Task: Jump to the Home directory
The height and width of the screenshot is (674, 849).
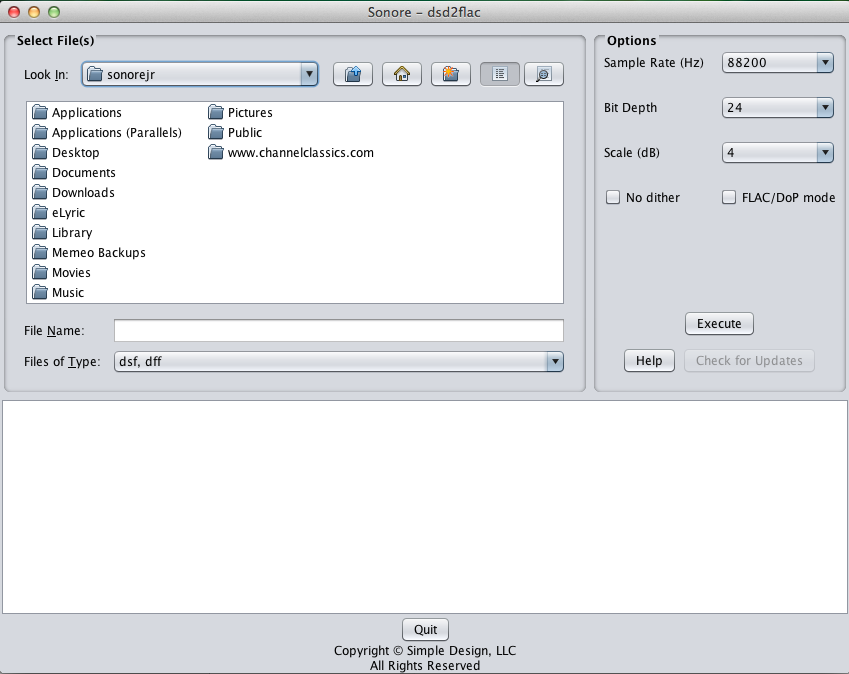Action: click(402, 74)
